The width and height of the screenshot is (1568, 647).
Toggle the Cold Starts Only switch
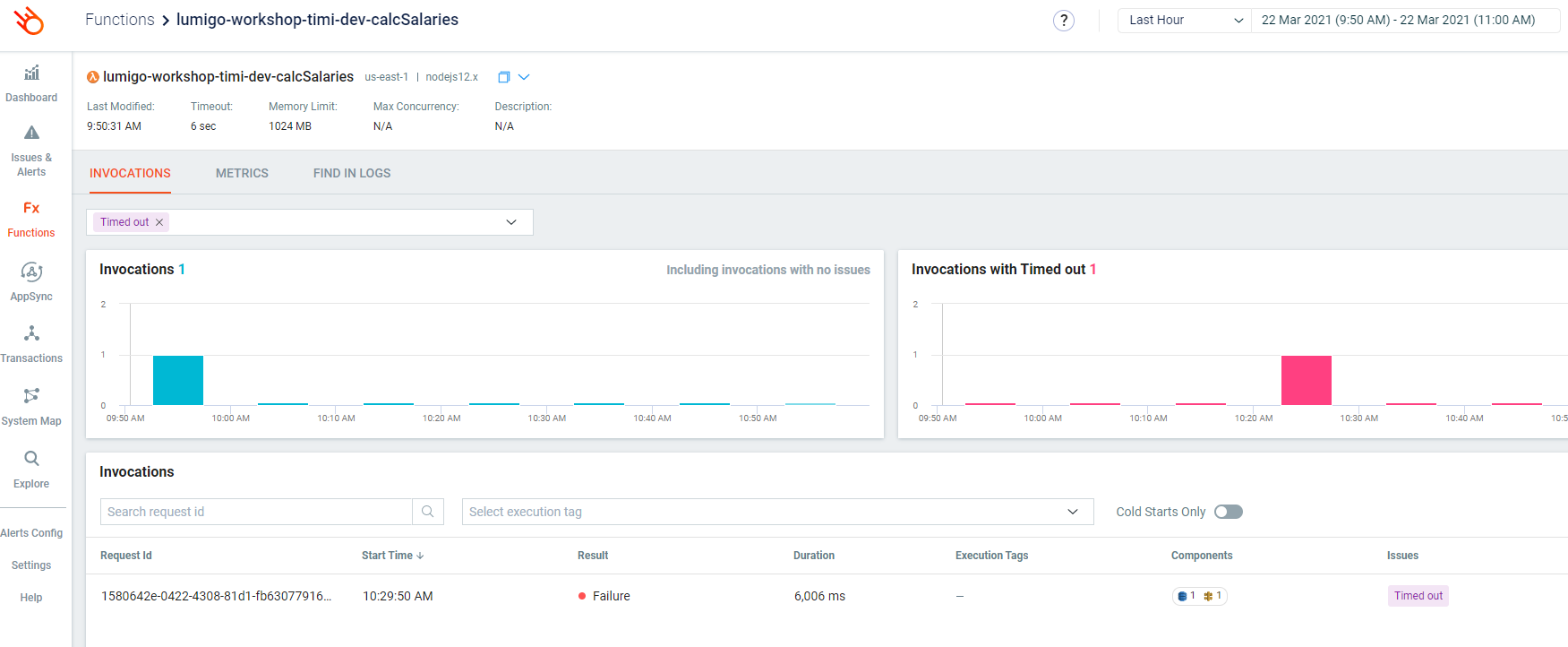tap(1228, 512)
